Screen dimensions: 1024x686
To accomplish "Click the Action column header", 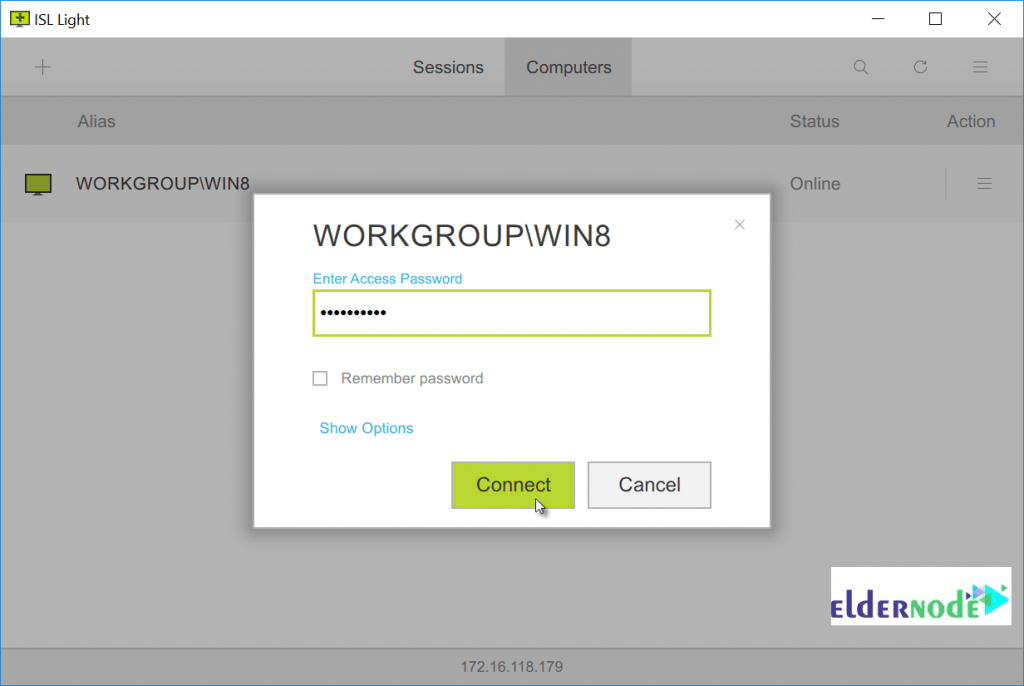I will tap(970, 121).
